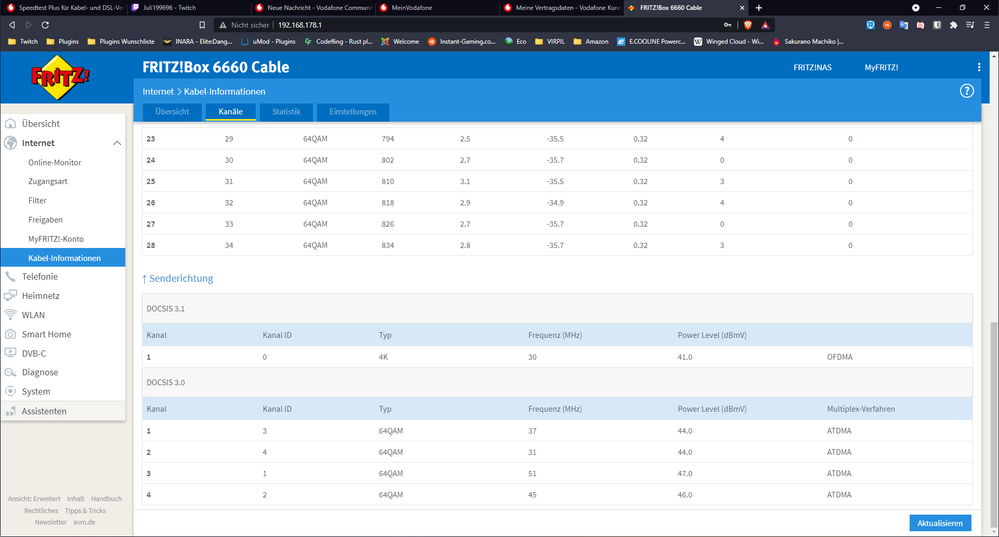Viewport: 999px width, 537px height.
Task: Select MyFRITZ!-Konto submenu item
Action: [56, 239]
